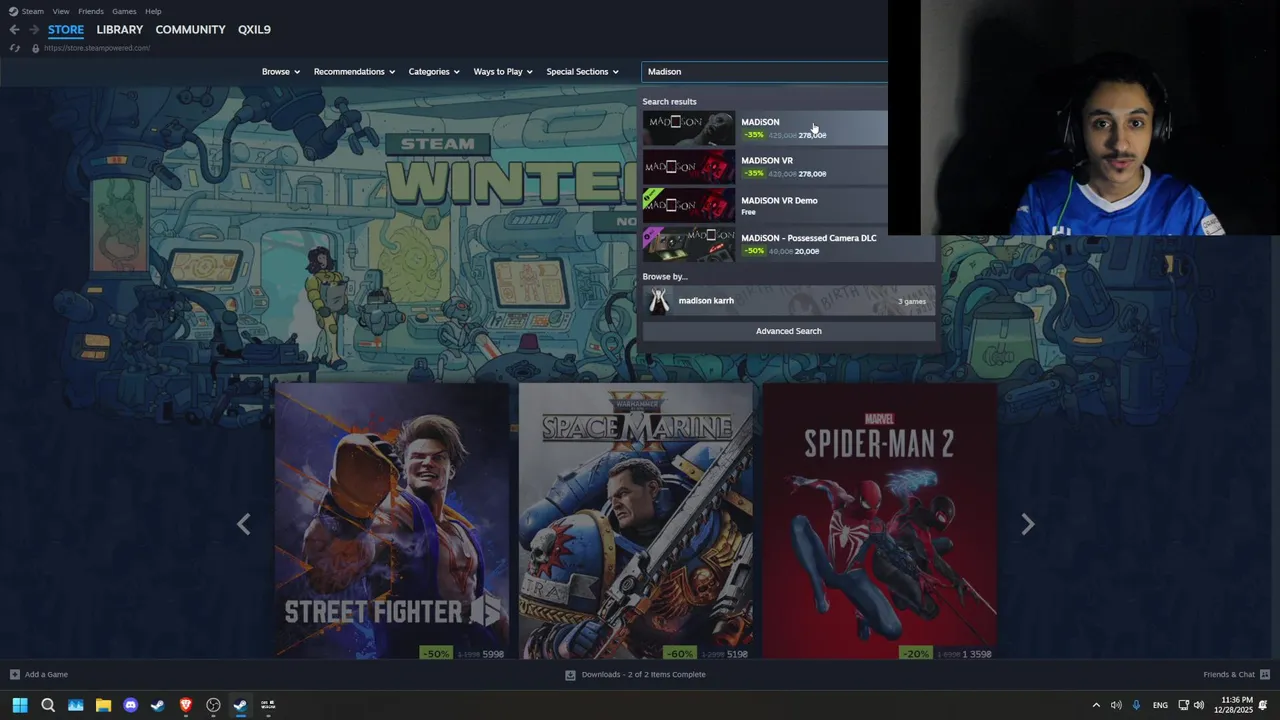Switch the ENG input language
The height and width of the screenshot is (720, 1280).
1160,705
